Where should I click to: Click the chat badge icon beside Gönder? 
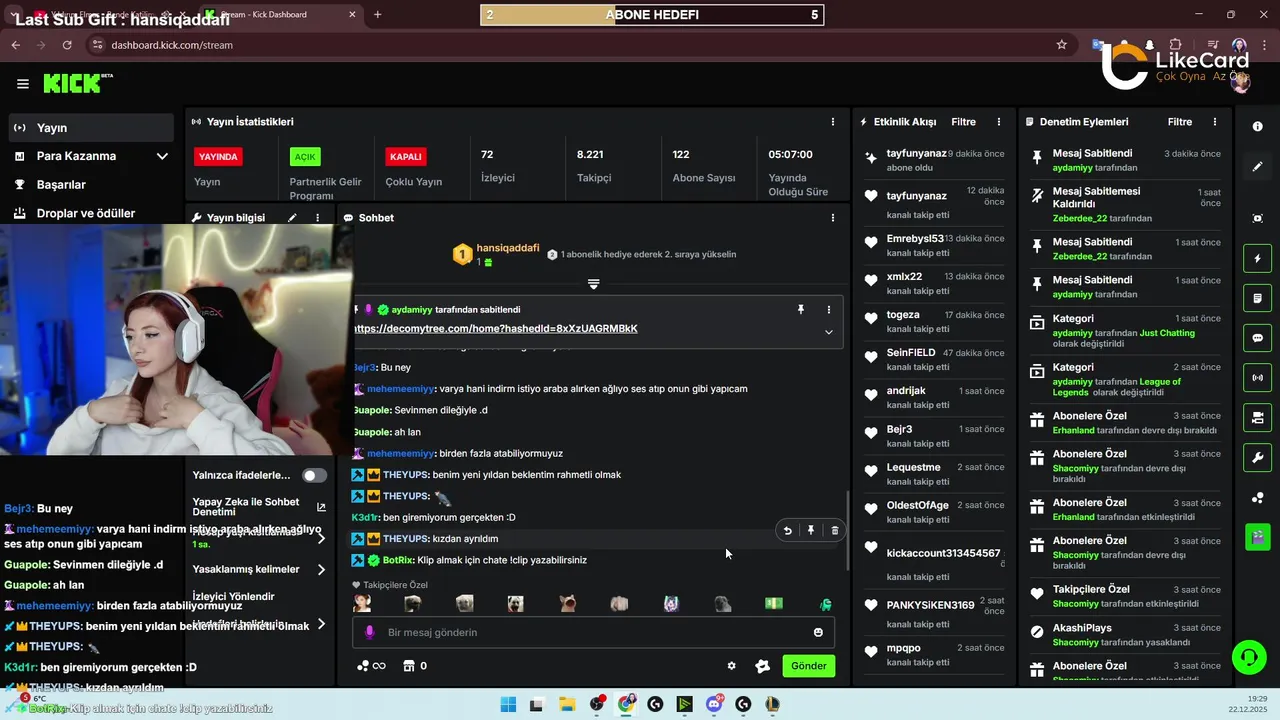pos(762,666)
